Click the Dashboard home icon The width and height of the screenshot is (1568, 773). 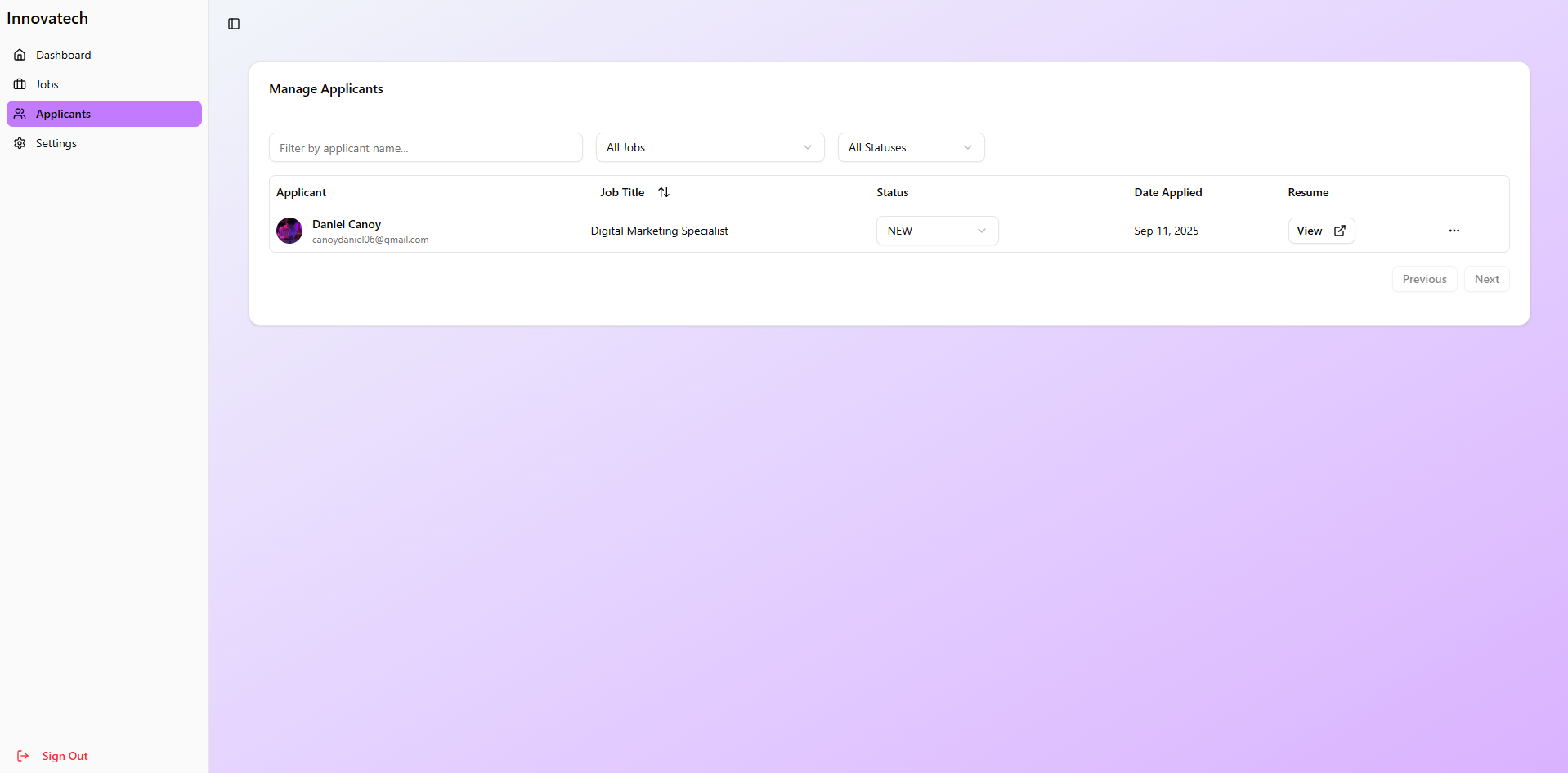pos(20,55)
